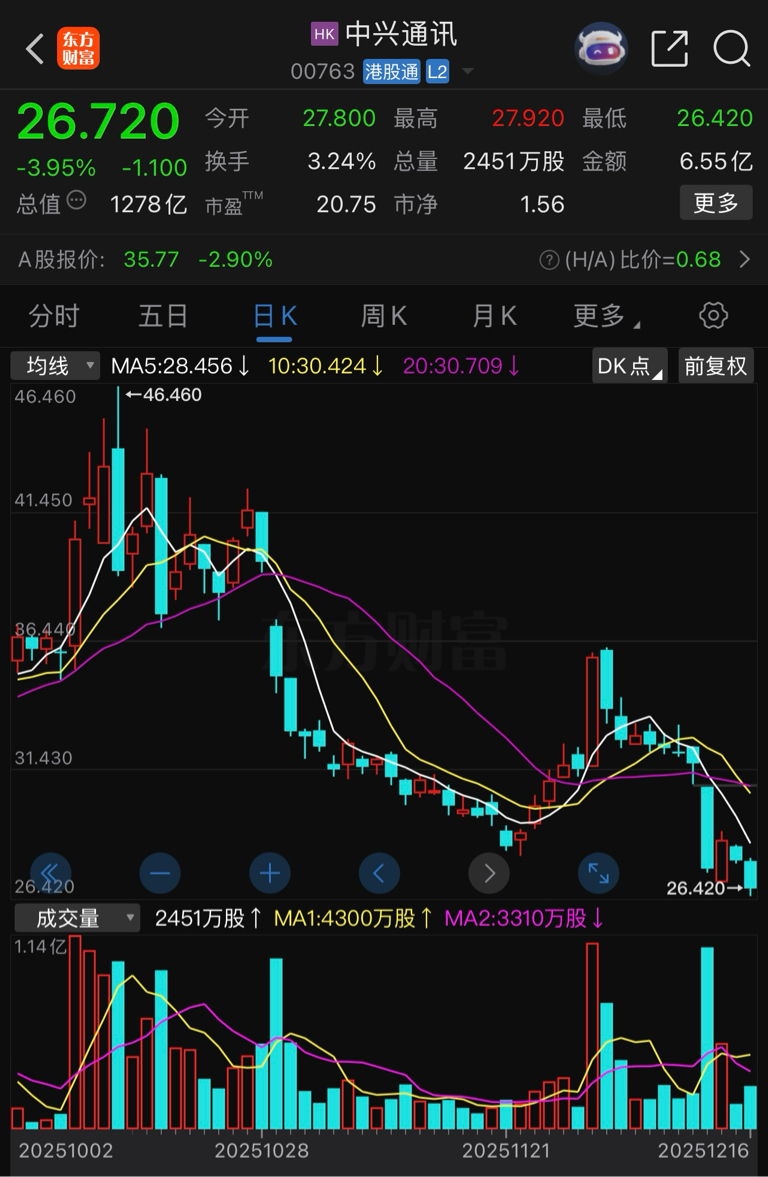The height and width of the screenshot is (1177, 768).
Task: Tap the current price 26.720
Action: click(98, 120)
